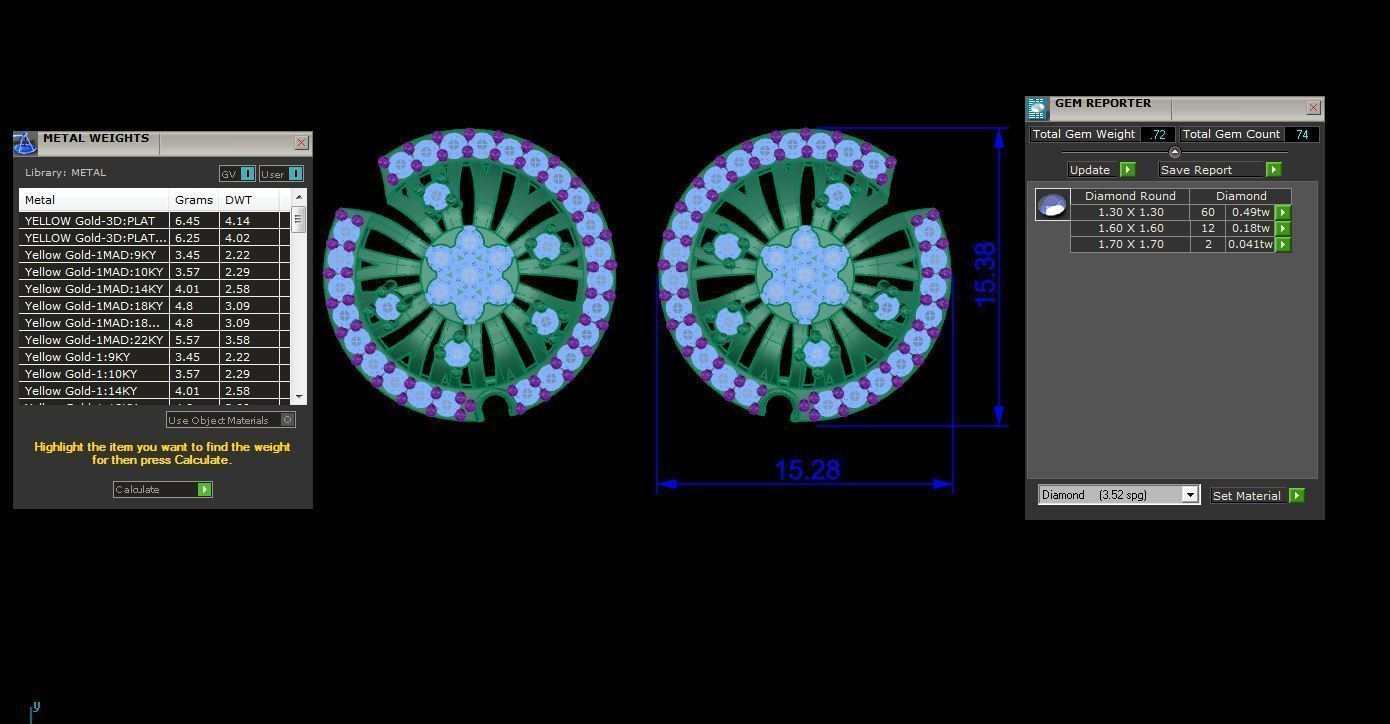Collapse the Gem Reporter header expander arrow

point(1174,152)
